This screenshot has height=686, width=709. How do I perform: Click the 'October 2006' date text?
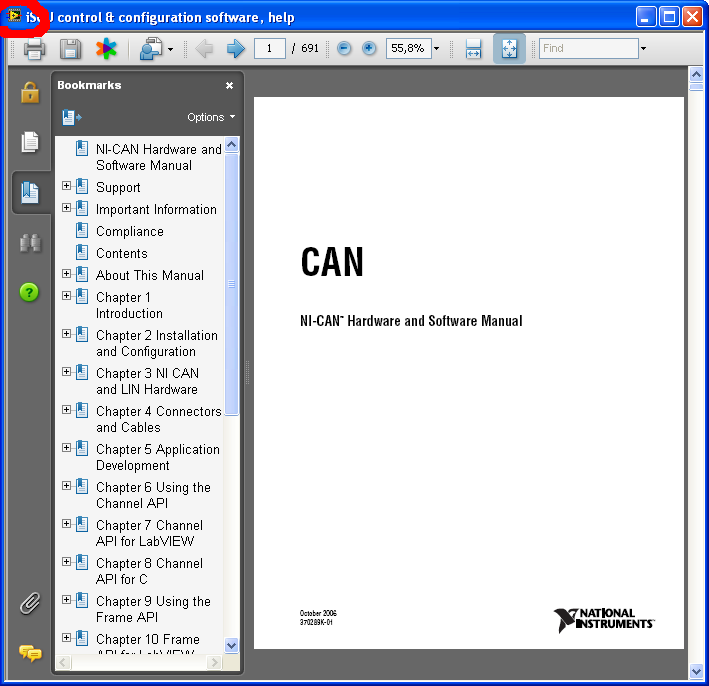pyautogui.click(x=318, y=613)
